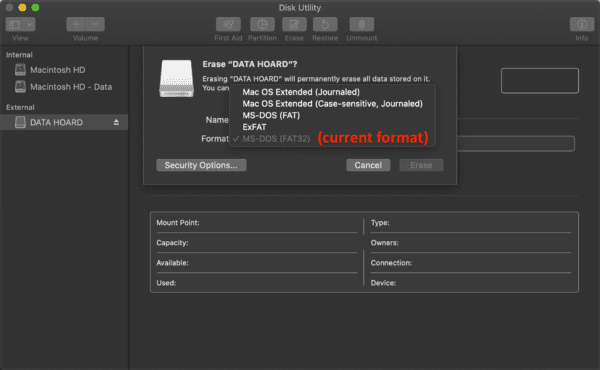Image resolution: width=600 pixels, height=370 pixels.
Task: Click the Device label
Action: coord(383,283)
